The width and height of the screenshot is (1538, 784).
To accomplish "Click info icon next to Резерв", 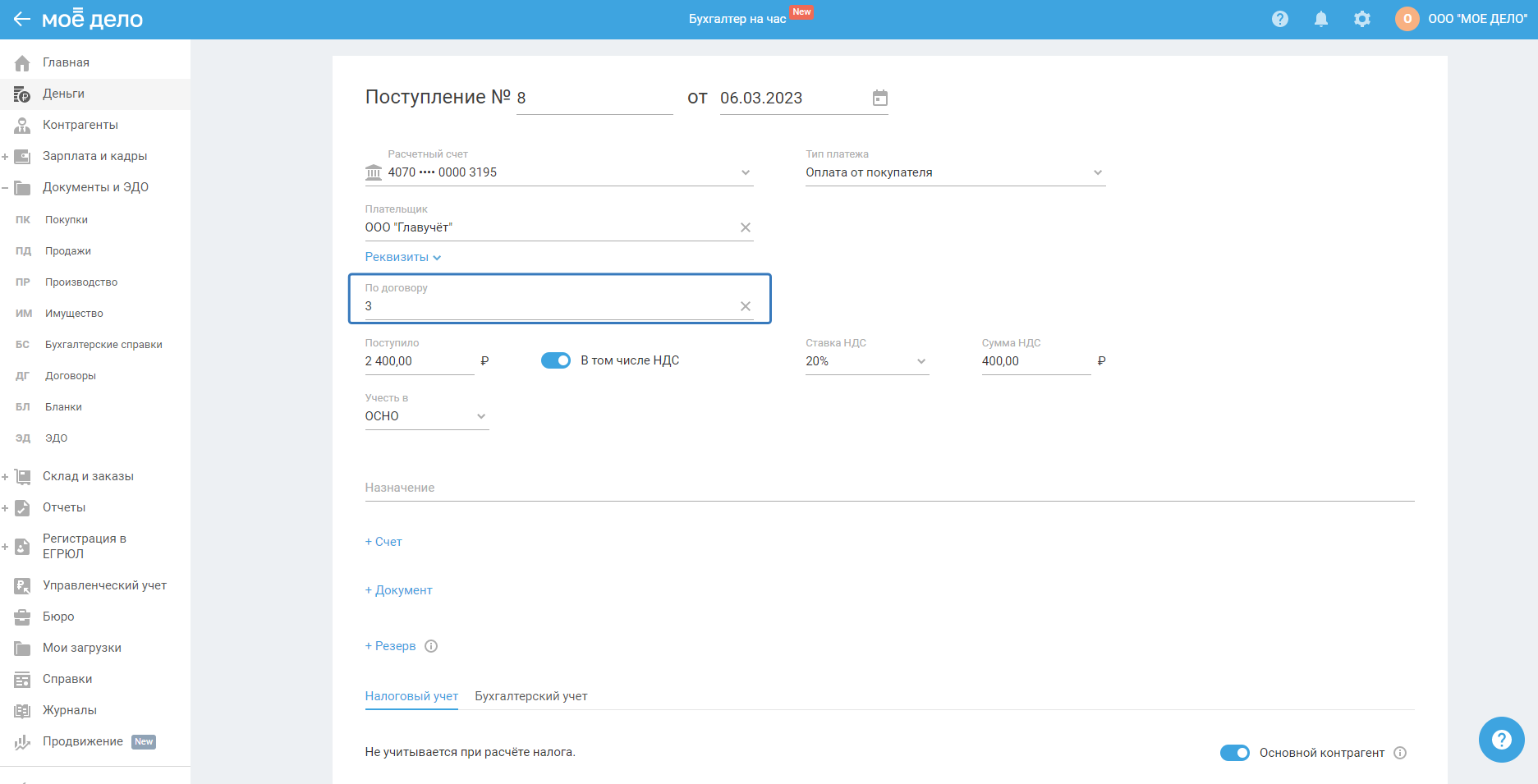I will tap(431, 646).
